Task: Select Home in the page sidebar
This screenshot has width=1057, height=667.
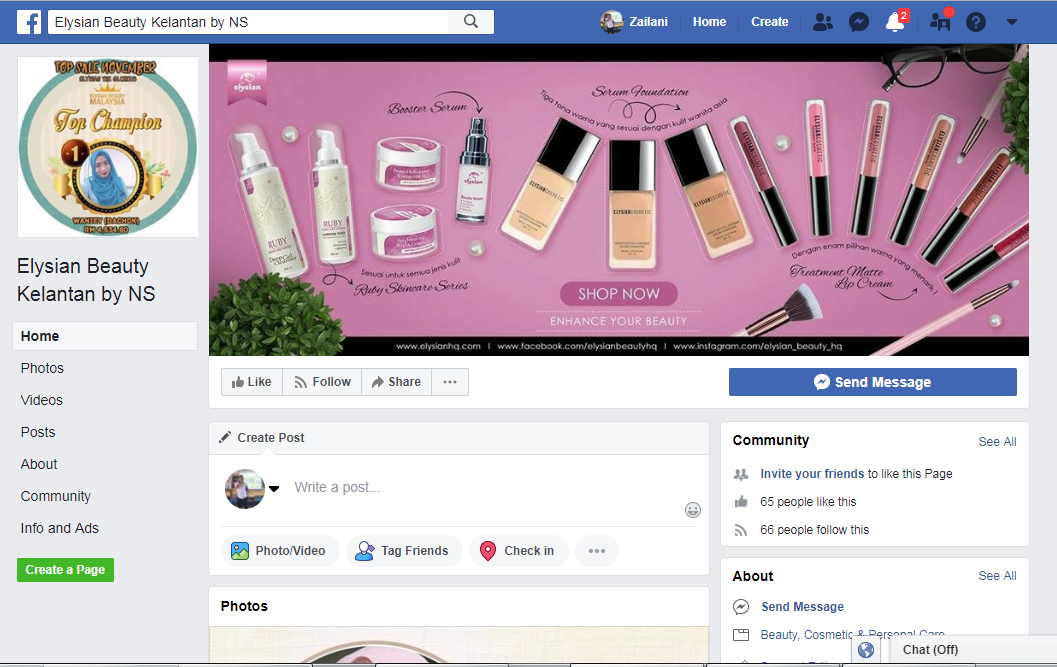Action: tap(104, 336)
